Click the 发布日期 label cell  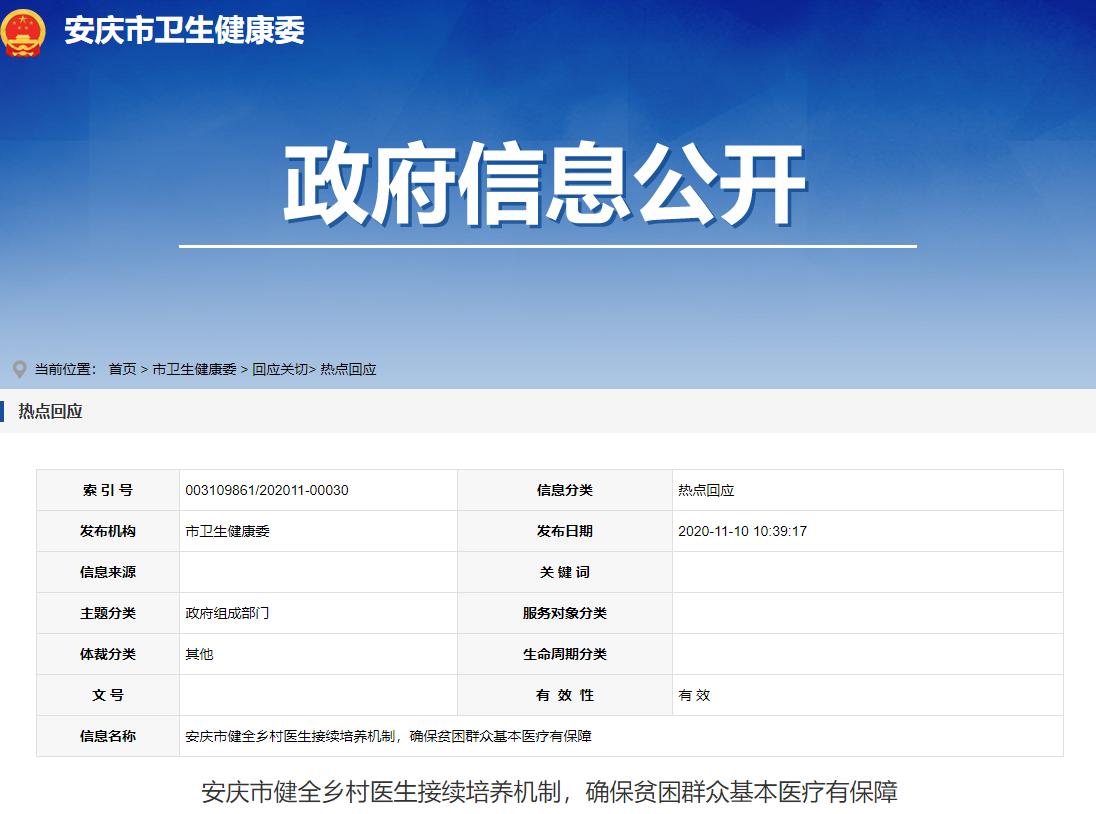565,531
